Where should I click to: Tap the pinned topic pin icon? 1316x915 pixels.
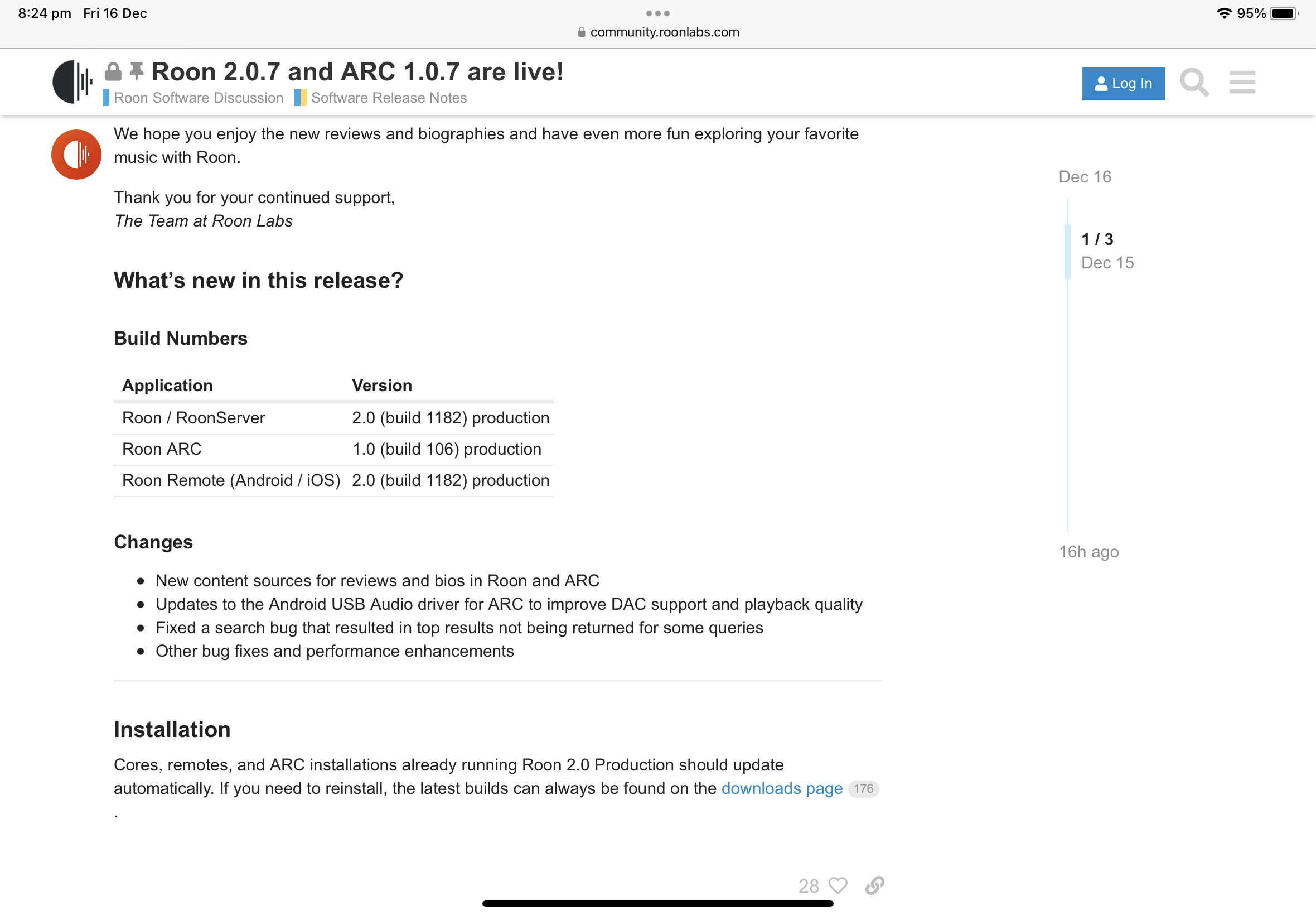(x=137, y=71)
